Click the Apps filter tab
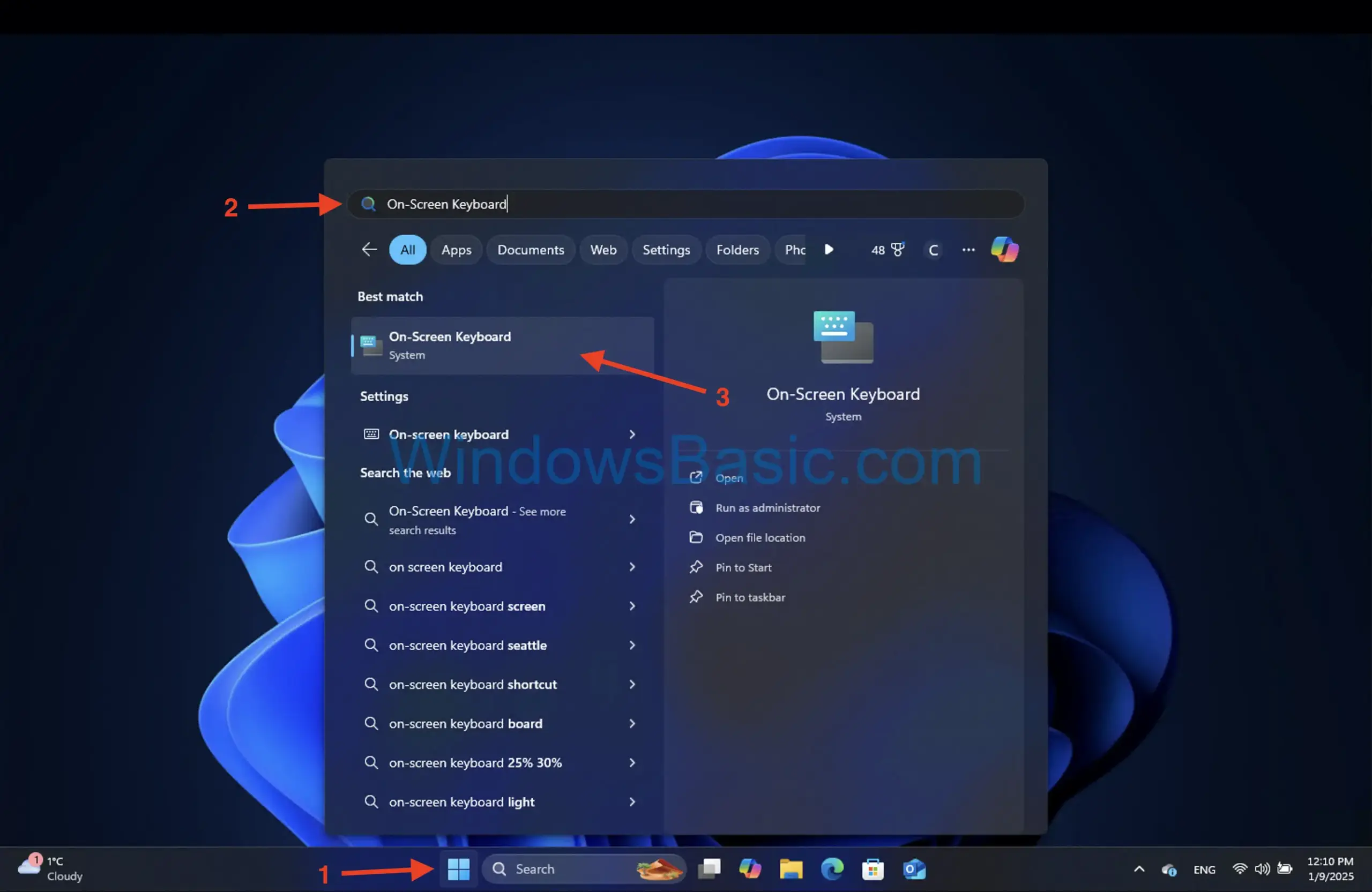This screenshot has width=1372, height=892. 456,249
